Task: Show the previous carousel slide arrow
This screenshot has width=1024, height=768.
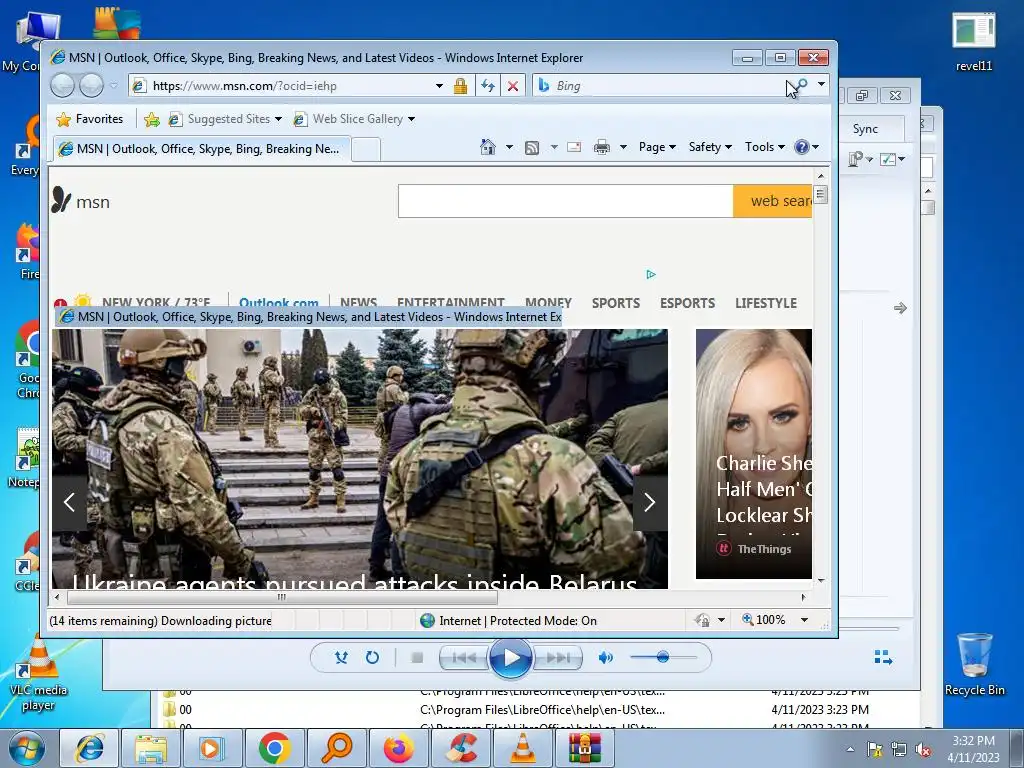Action: click(69, 502)
